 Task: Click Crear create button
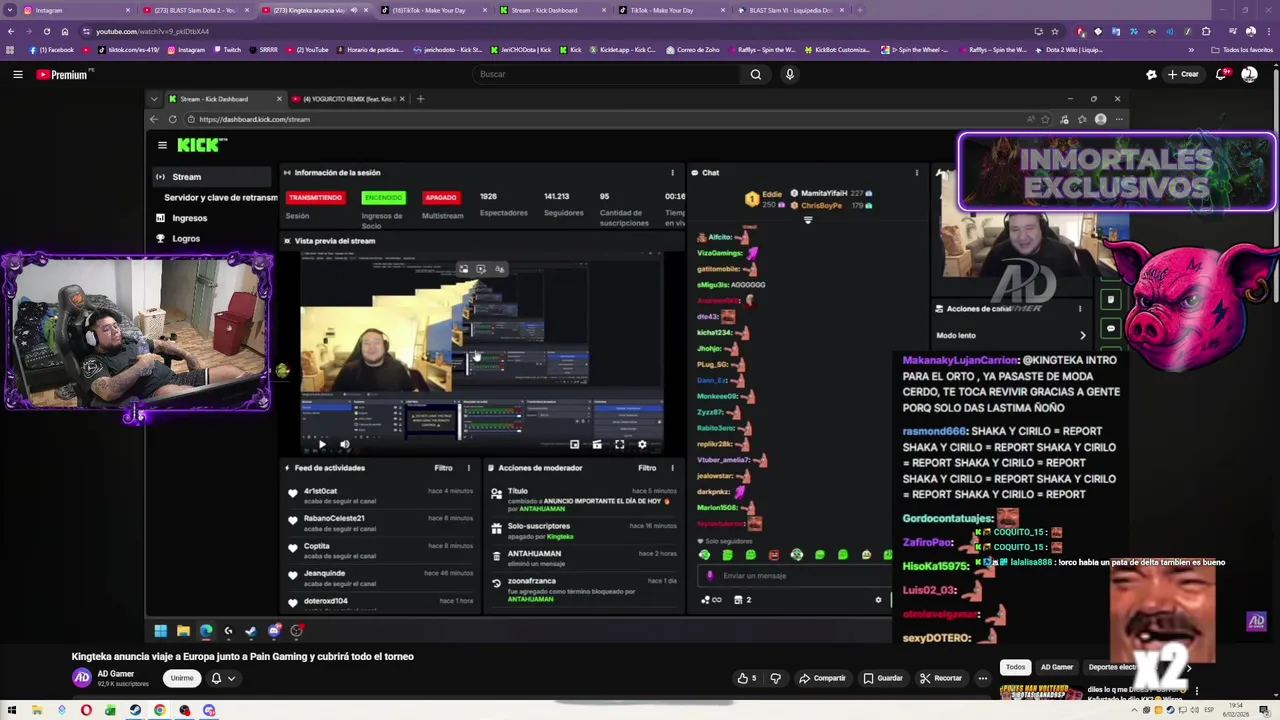pyautogui.click(x=1183, y=74)
